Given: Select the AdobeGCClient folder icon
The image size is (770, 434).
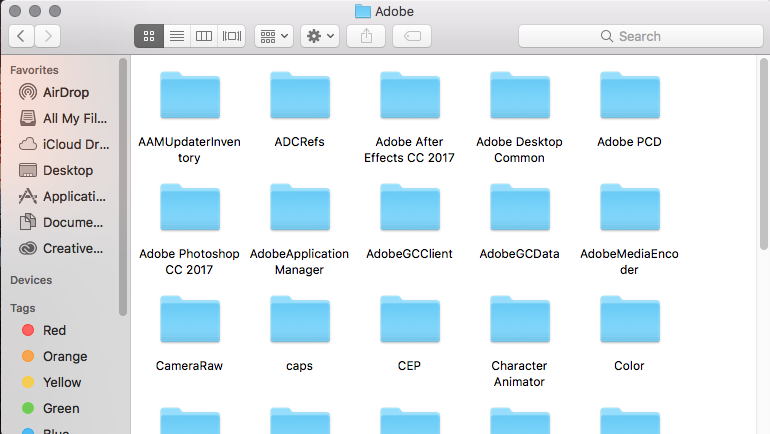Looking at the screenshot, I should click(410, 207).
